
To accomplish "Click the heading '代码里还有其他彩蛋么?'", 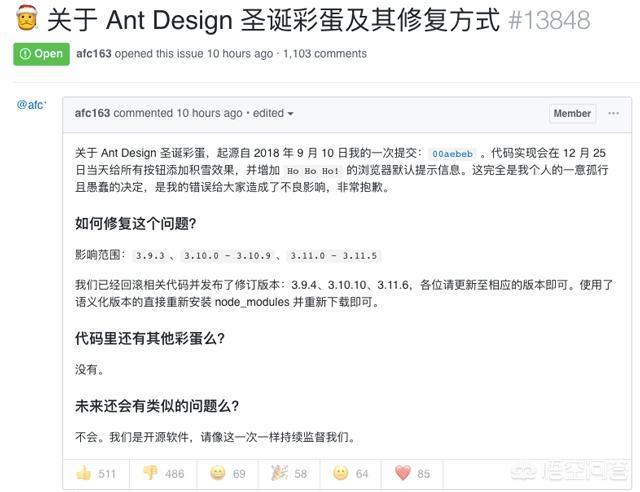I will coord(150,338).
